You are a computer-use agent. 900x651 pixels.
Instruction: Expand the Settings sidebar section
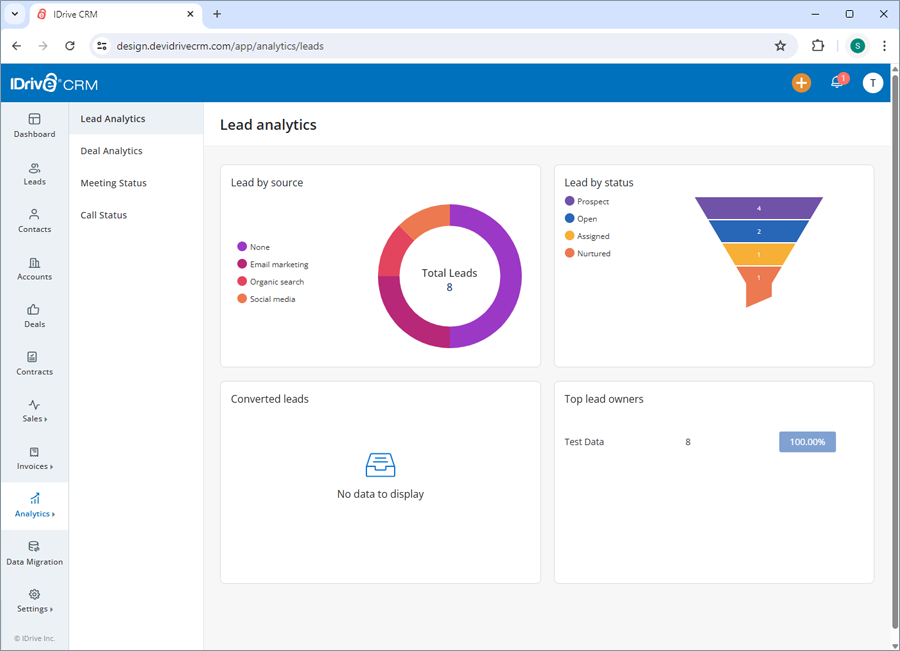click(34, 601)
